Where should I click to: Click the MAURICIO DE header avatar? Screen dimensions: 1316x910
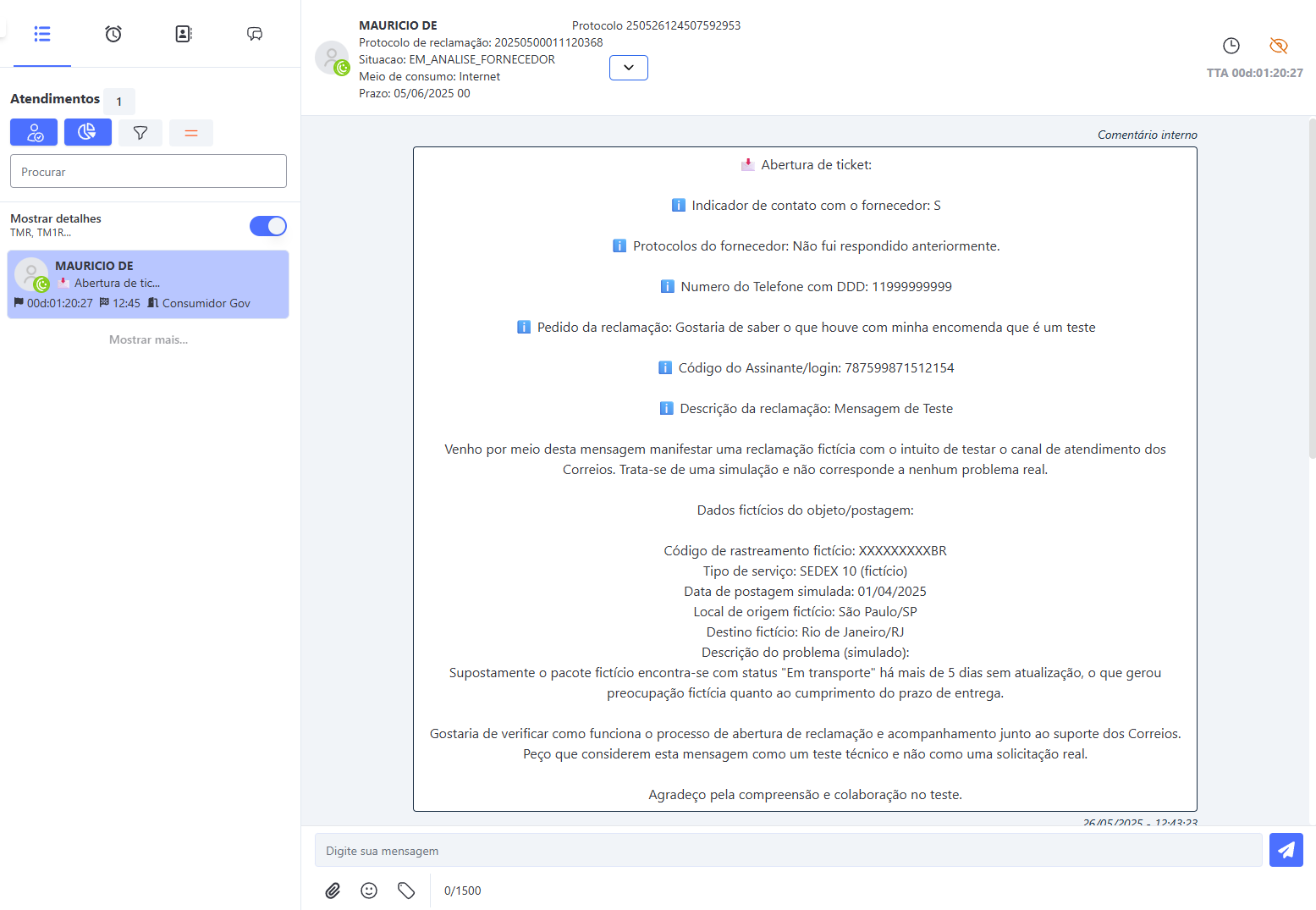[332, 58]
